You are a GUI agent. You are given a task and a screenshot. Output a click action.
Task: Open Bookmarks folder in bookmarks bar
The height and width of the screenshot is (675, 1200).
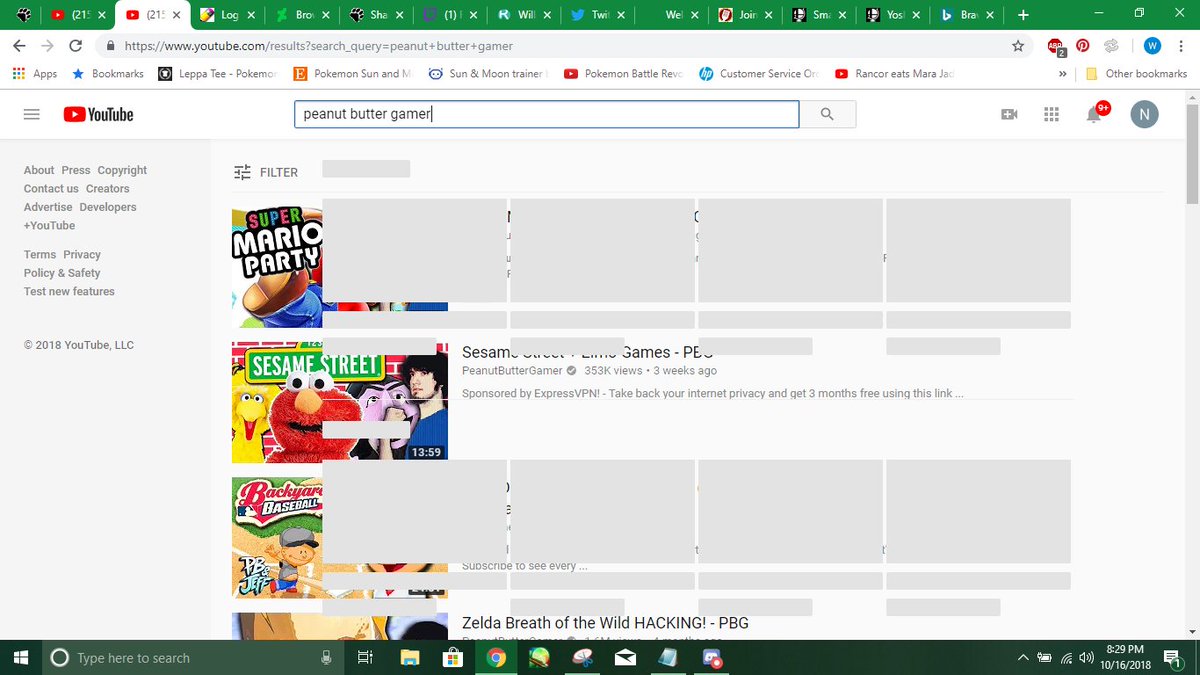[x=108, y=74]
